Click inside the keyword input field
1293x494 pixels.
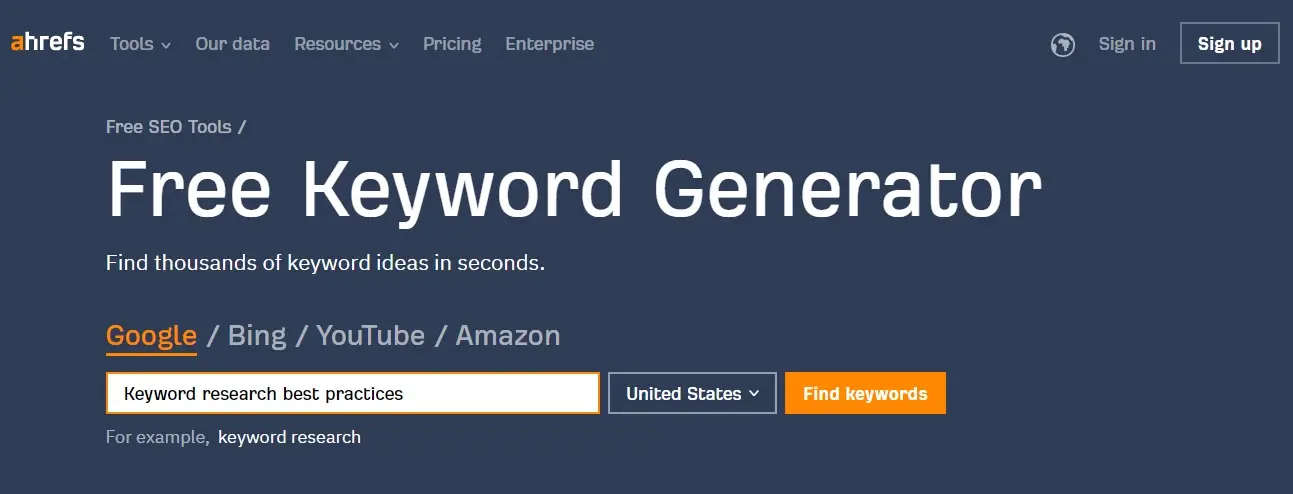click(x=353, y=393)
